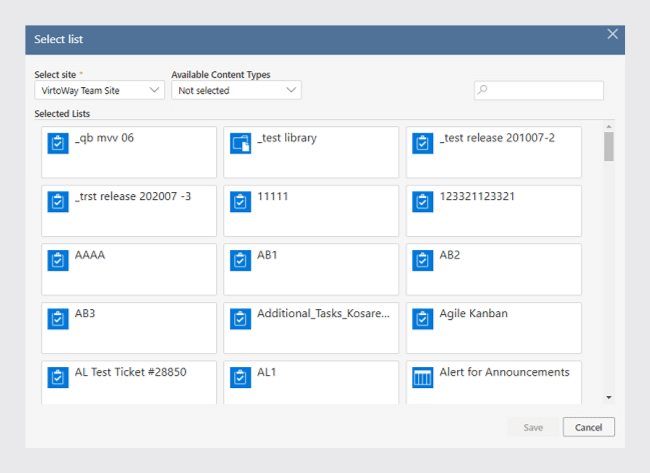650x473 pixels.
Task: Click the Cancel button
Action: point(589,427)
